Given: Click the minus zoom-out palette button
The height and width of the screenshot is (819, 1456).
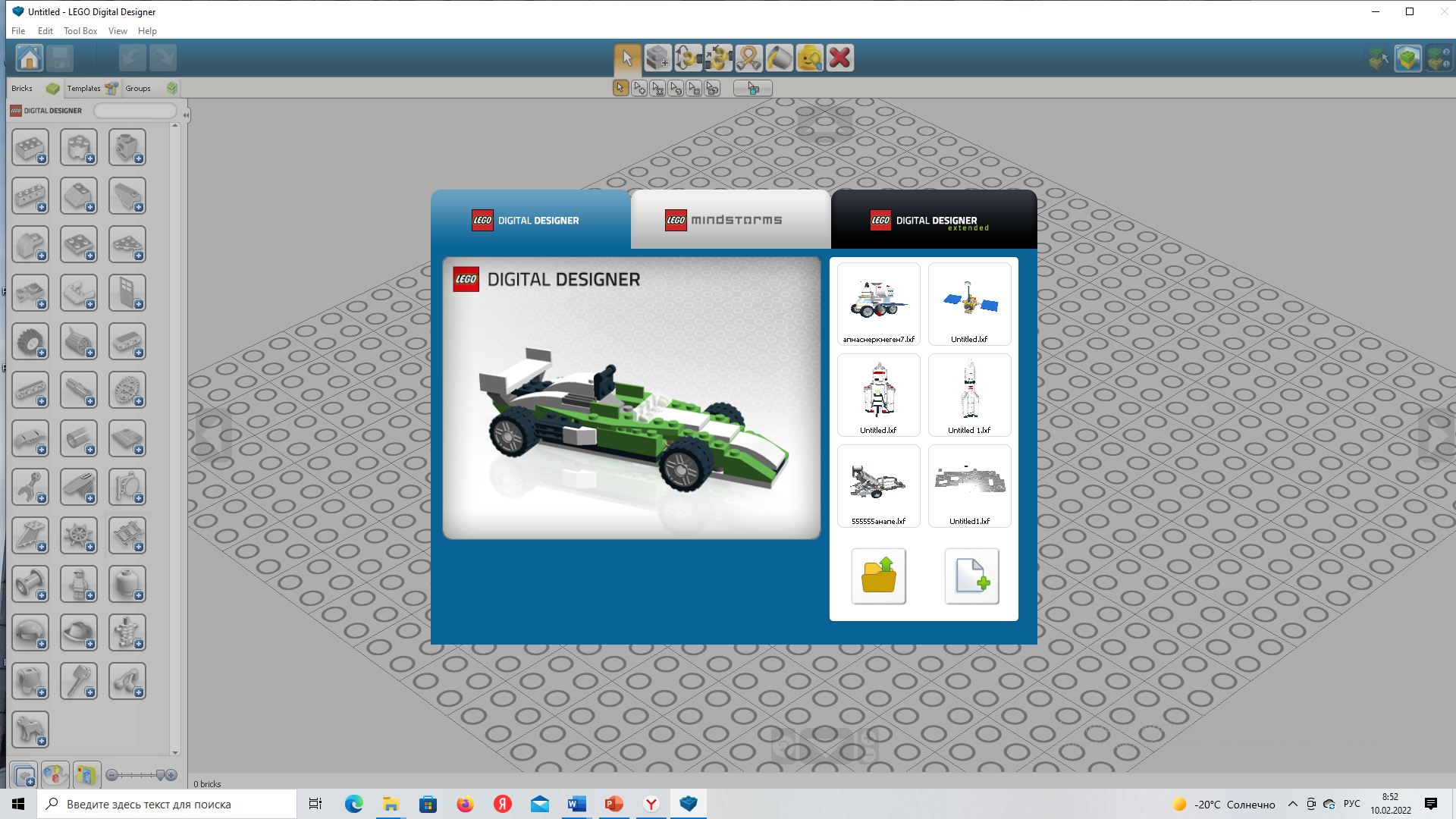Looking at the screenshot, I should click(111, 775).
